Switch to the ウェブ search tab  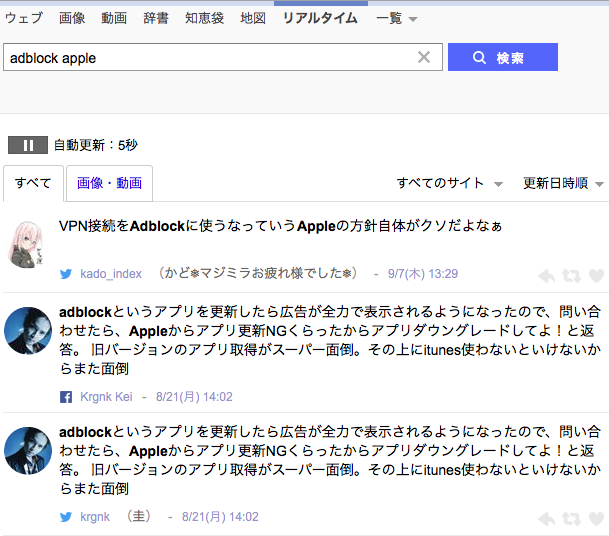click(x=24, y=18)
